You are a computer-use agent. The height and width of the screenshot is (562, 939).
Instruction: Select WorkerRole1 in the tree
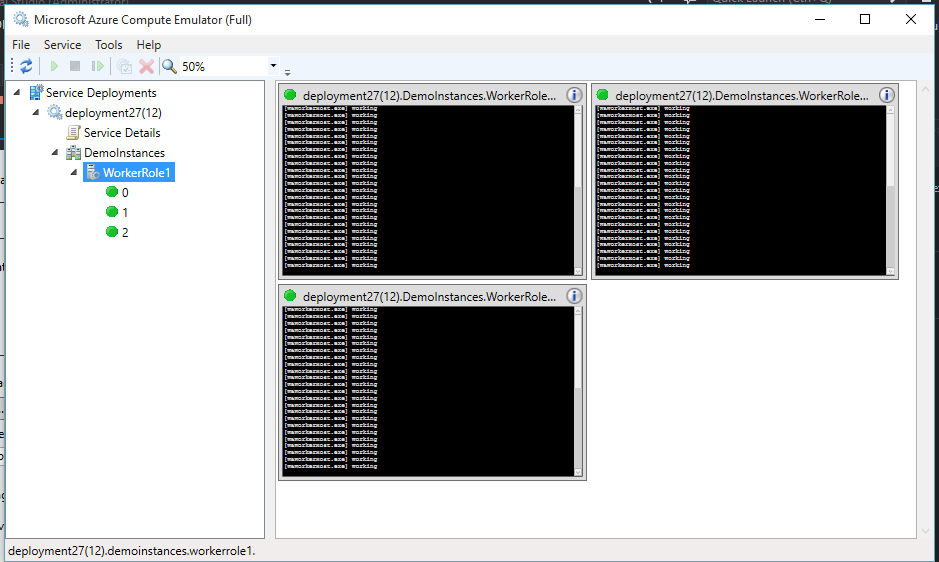[137, 173]
